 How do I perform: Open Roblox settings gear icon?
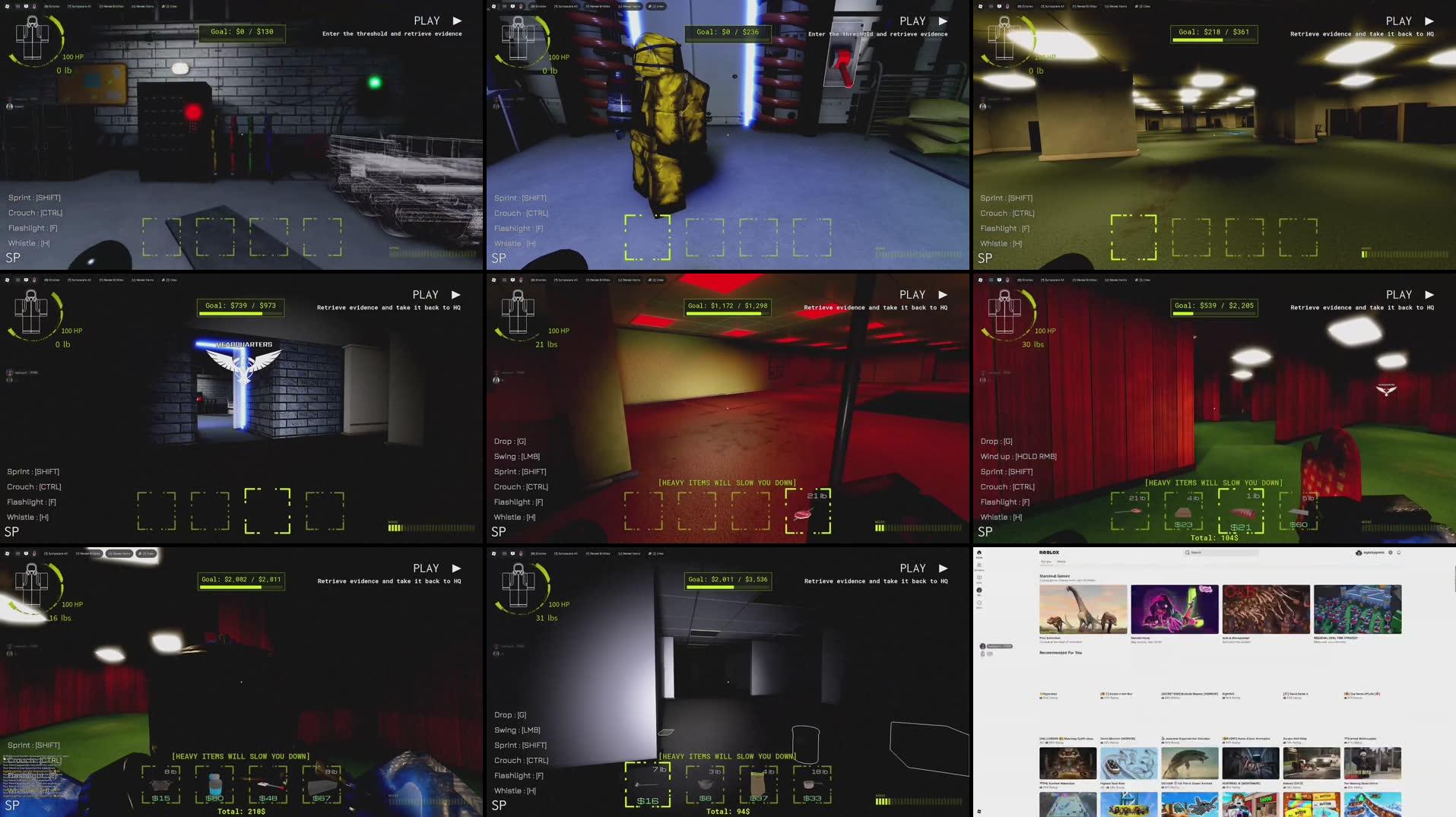tap(1391, 553)
